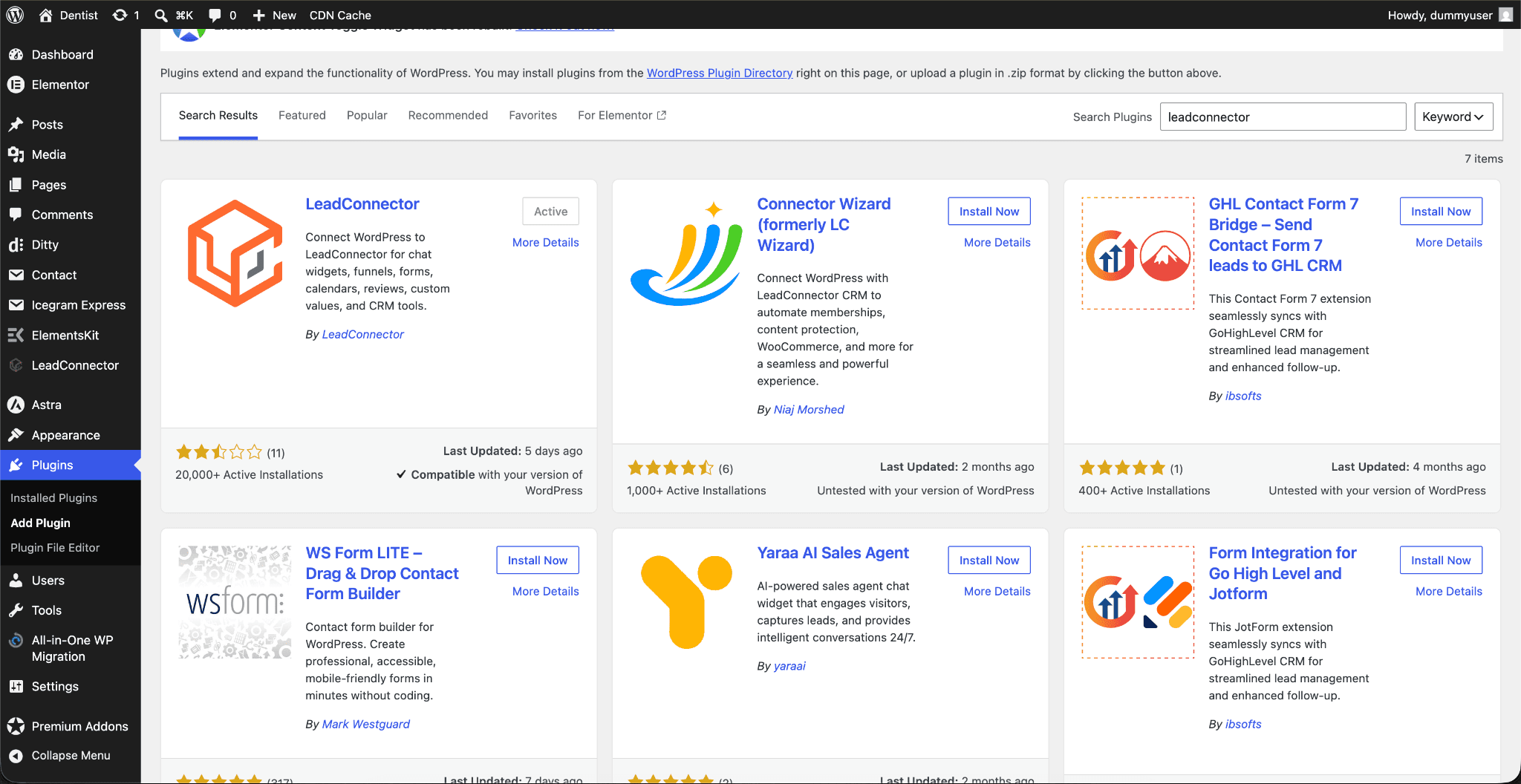Open Dashboard from sidebar icon
The image size is (1521, 784).
coord(16,54)
